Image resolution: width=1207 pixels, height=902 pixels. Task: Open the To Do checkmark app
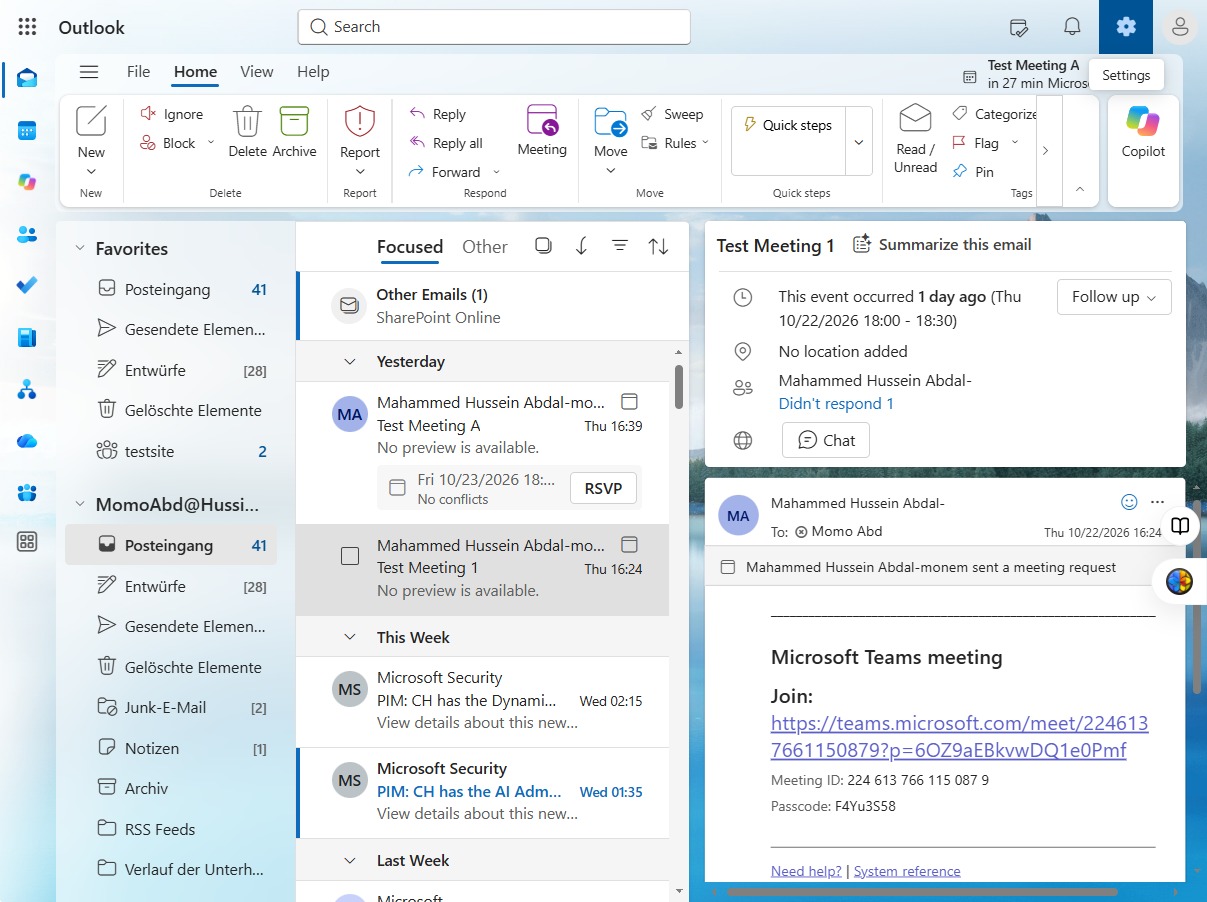(x=27, y=285)
